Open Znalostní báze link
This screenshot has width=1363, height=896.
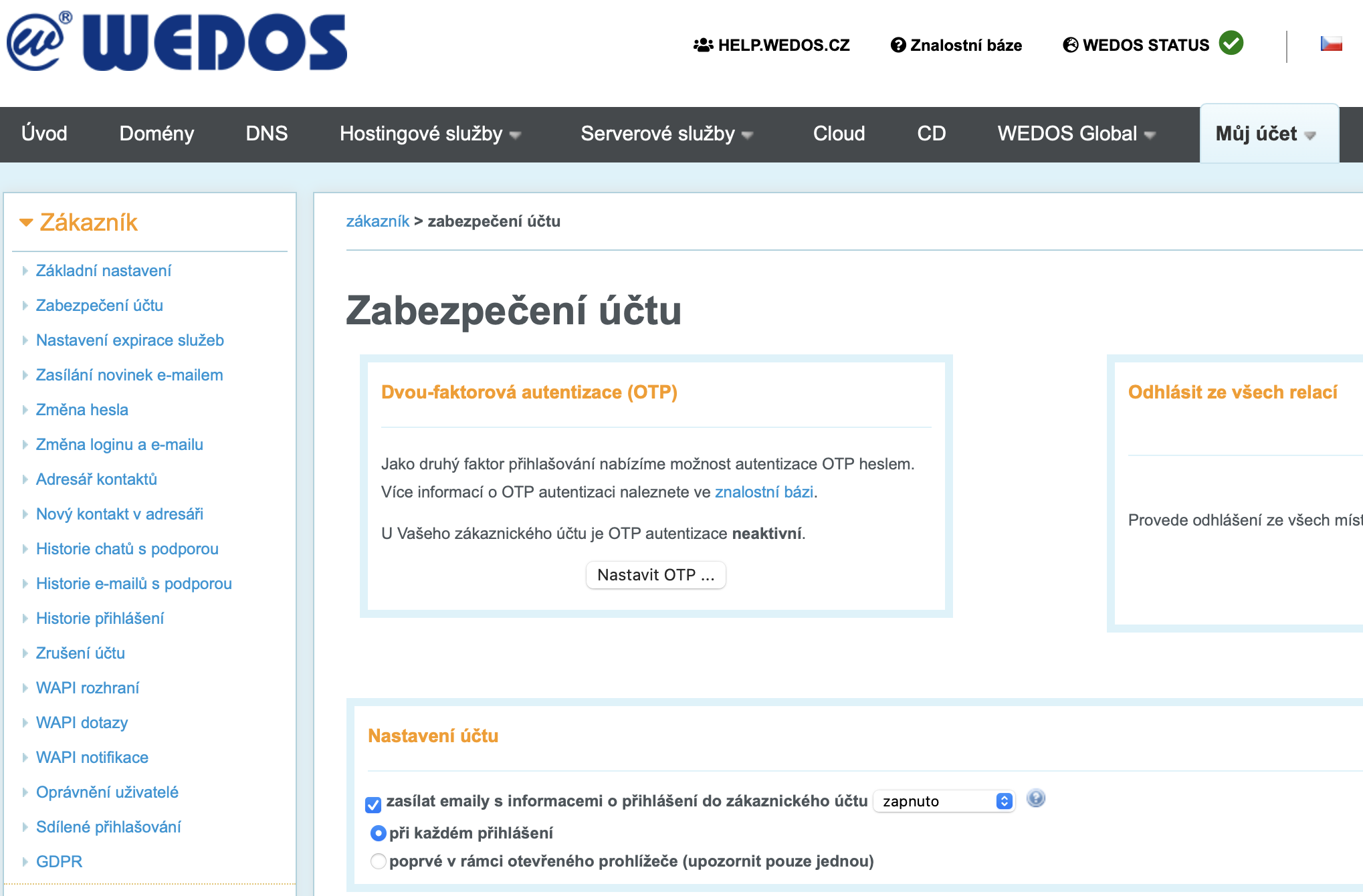click(x=956, y=45)
